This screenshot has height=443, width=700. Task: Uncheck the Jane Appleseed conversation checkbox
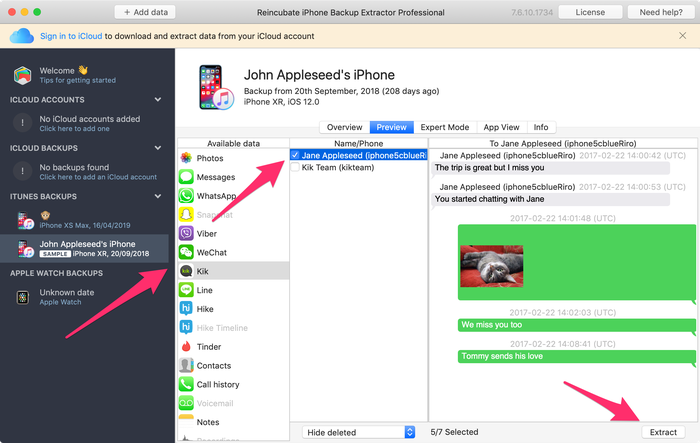295,155
